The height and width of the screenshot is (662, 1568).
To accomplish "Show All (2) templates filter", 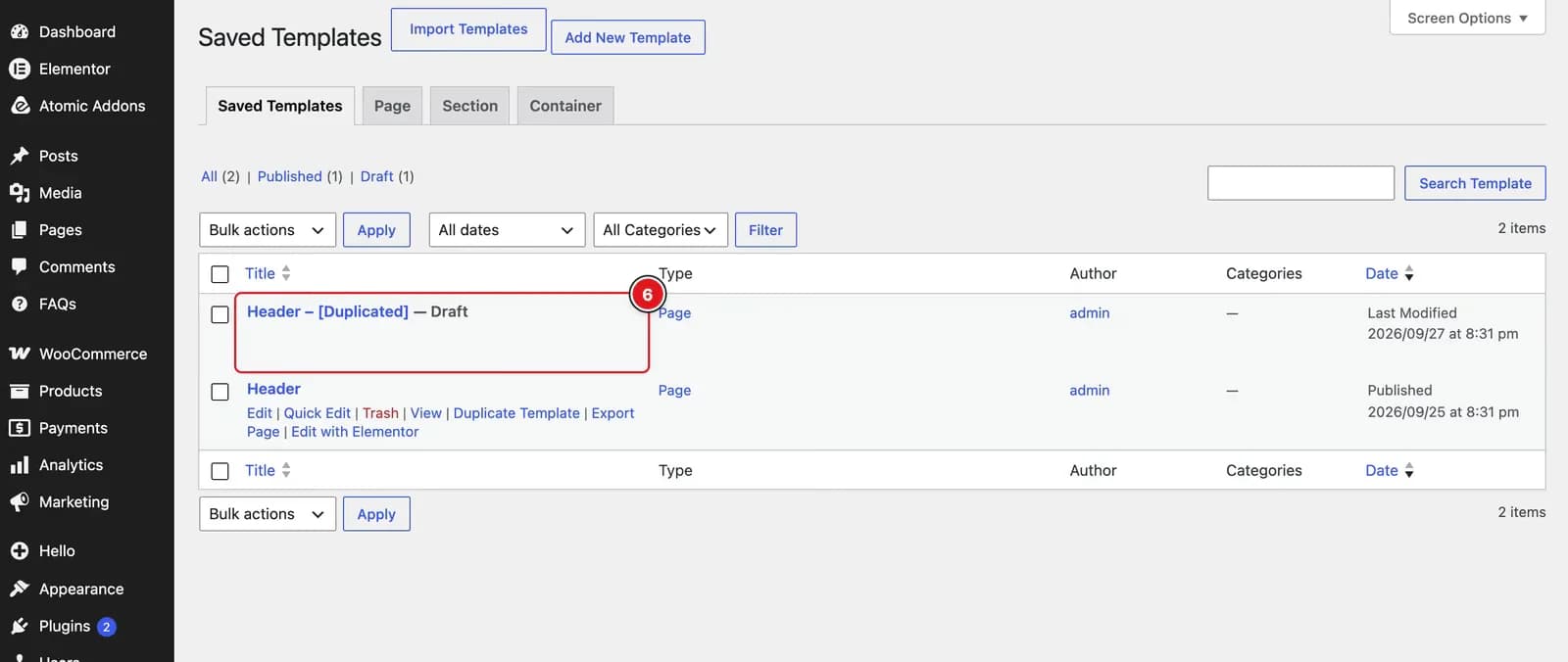I will (x=220, y=176).
